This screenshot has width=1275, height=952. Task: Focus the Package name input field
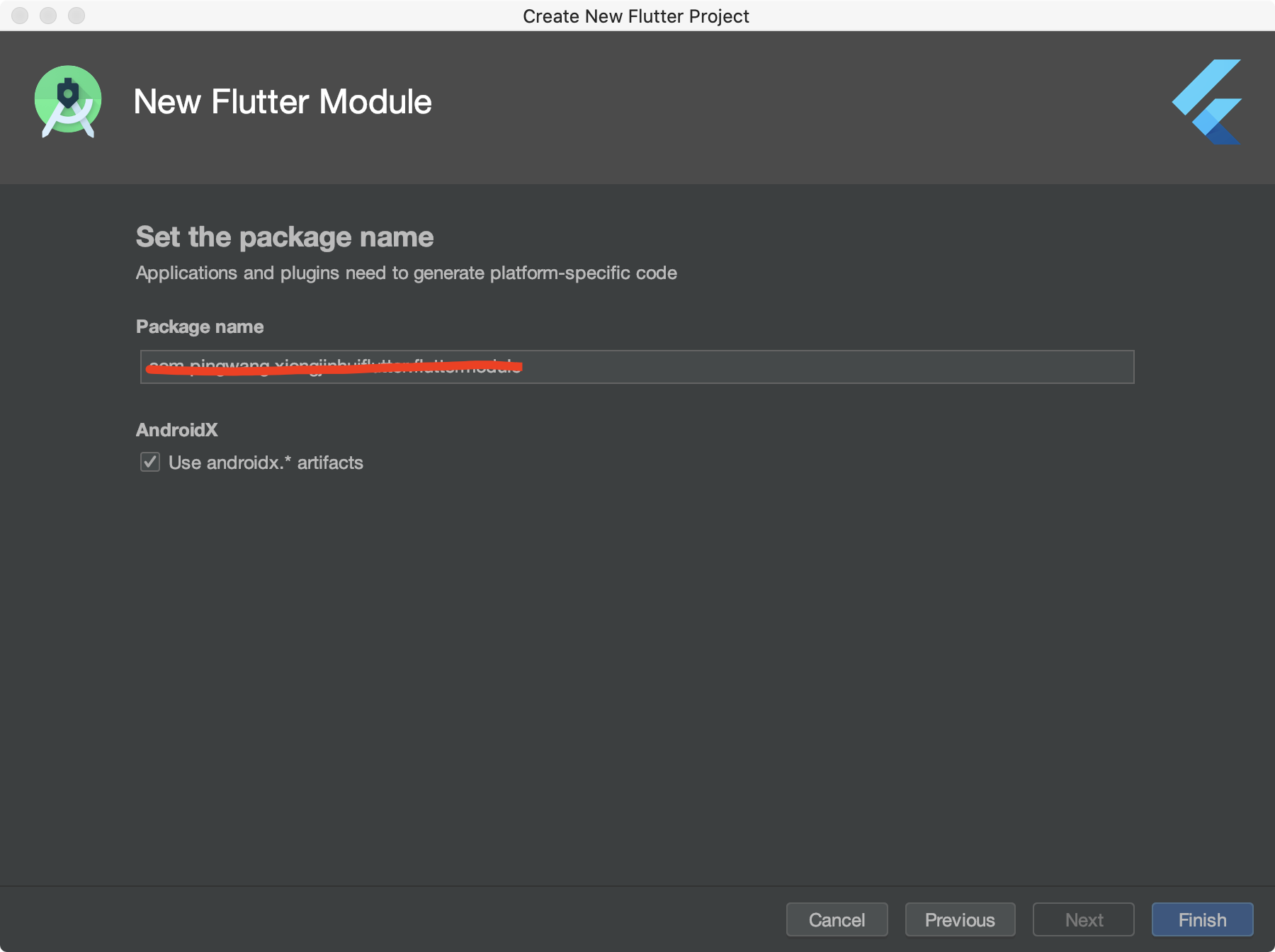(x=637, y=367)
